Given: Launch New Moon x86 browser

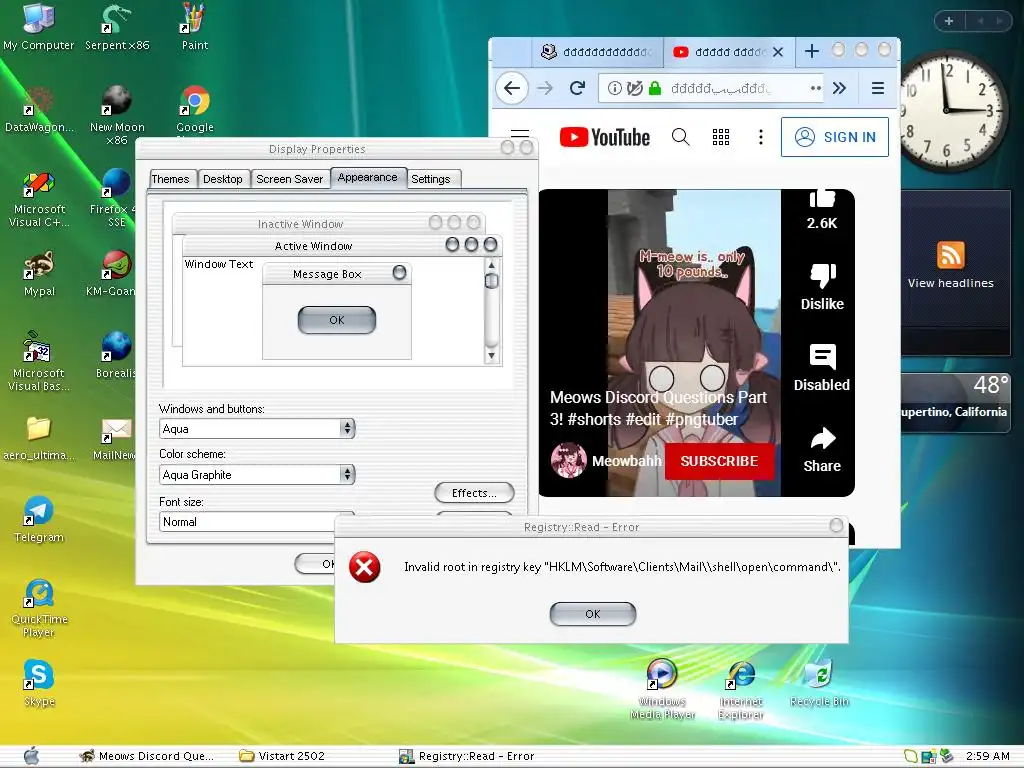Looking at the screenshot, I should (x=117, y=115).
